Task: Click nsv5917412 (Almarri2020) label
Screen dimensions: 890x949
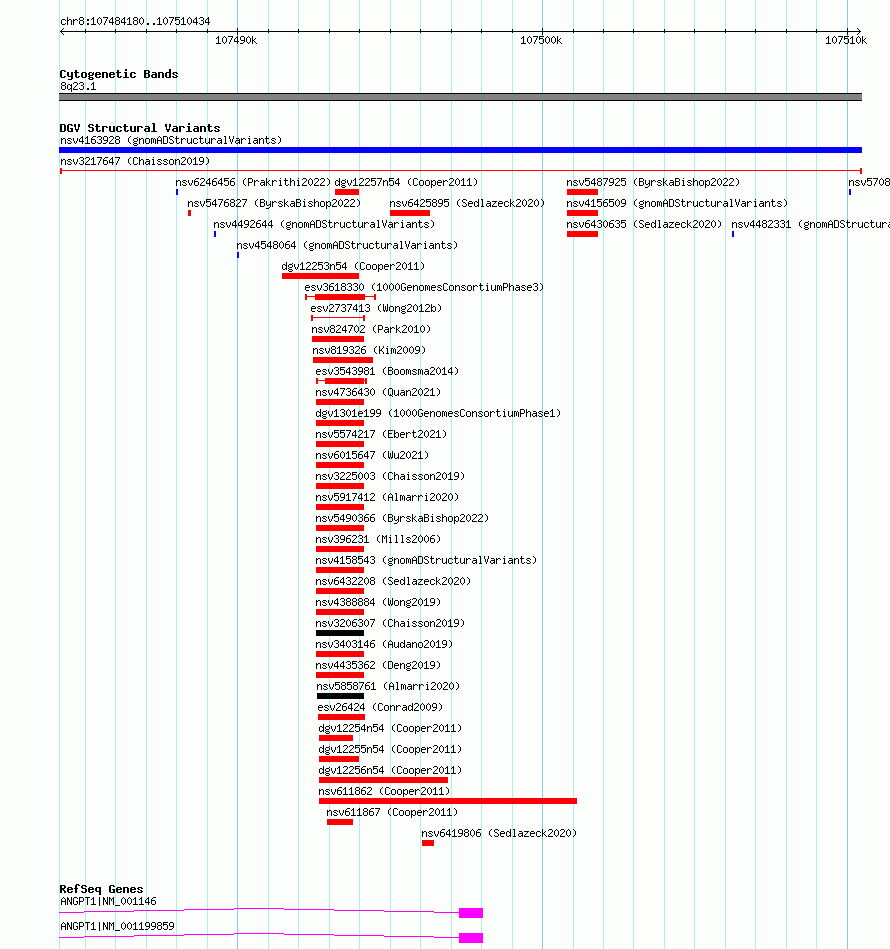Action: click(x=387, y=497)
